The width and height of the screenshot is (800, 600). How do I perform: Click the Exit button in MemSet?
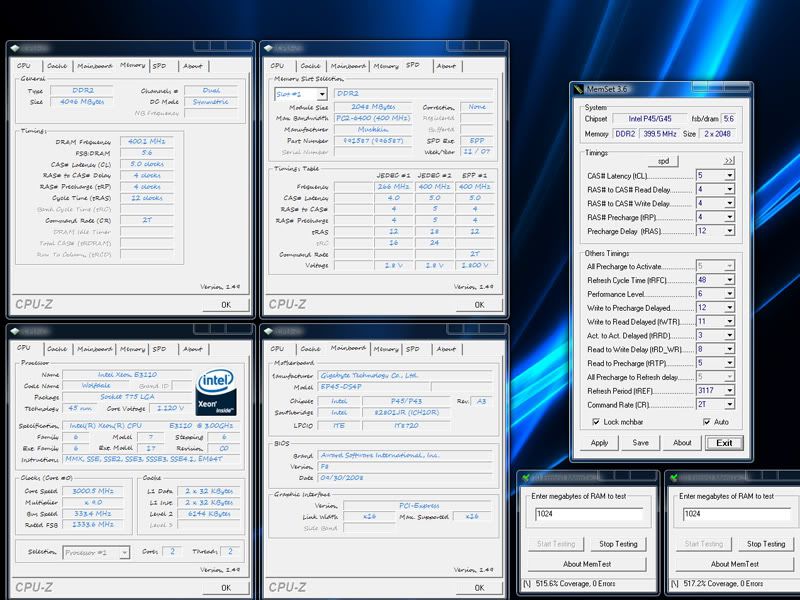(x=724, y=443)
